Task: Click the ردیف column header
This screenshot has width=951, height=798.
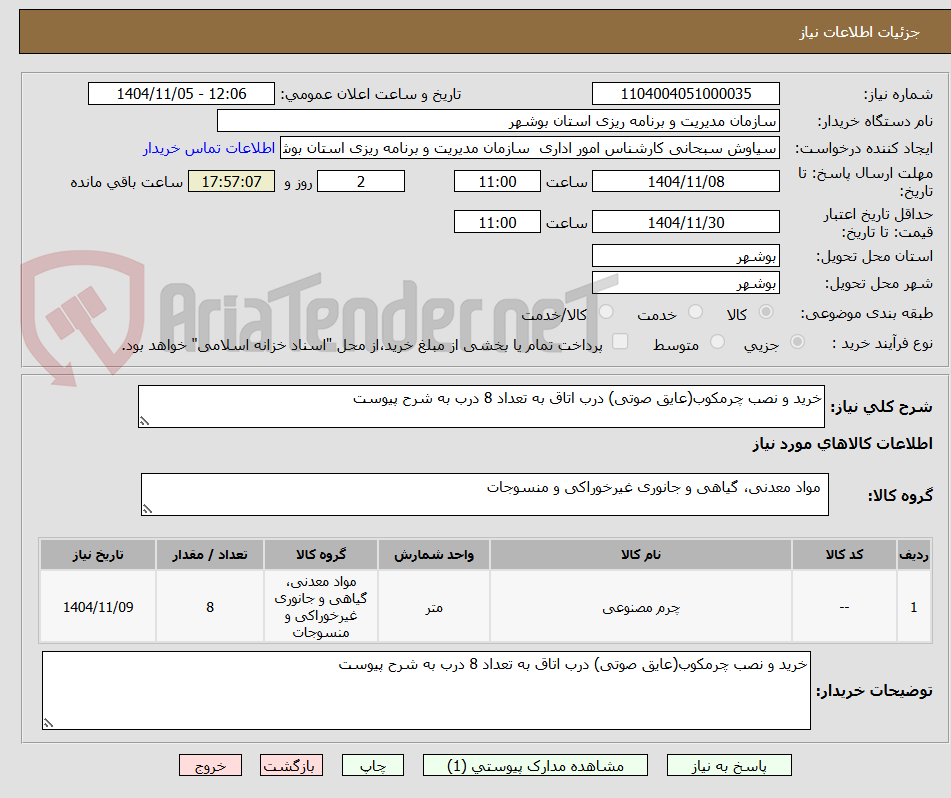Action: [914, 554]
